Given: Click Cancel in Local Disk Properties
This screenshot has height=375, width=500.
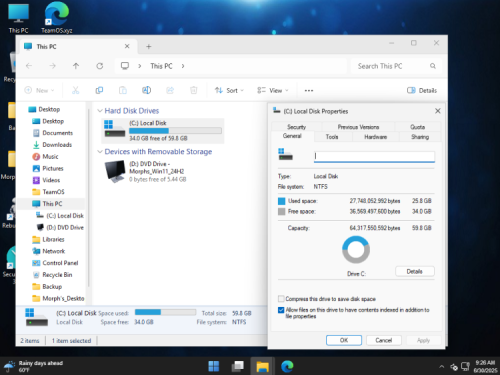Looking at the screenshot, I should pyautogui.click(x=384, y=340).
